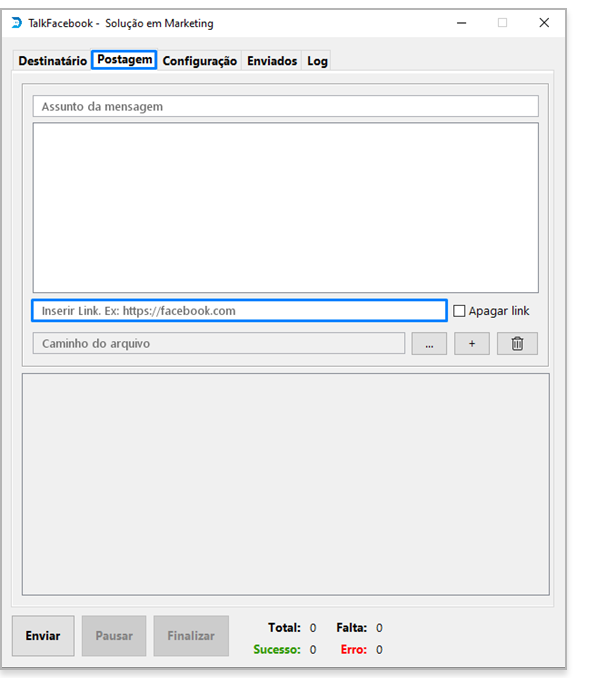Enable the Apagar link checkbox
Screen dimensions: 589x678
[x=459, y=311]
